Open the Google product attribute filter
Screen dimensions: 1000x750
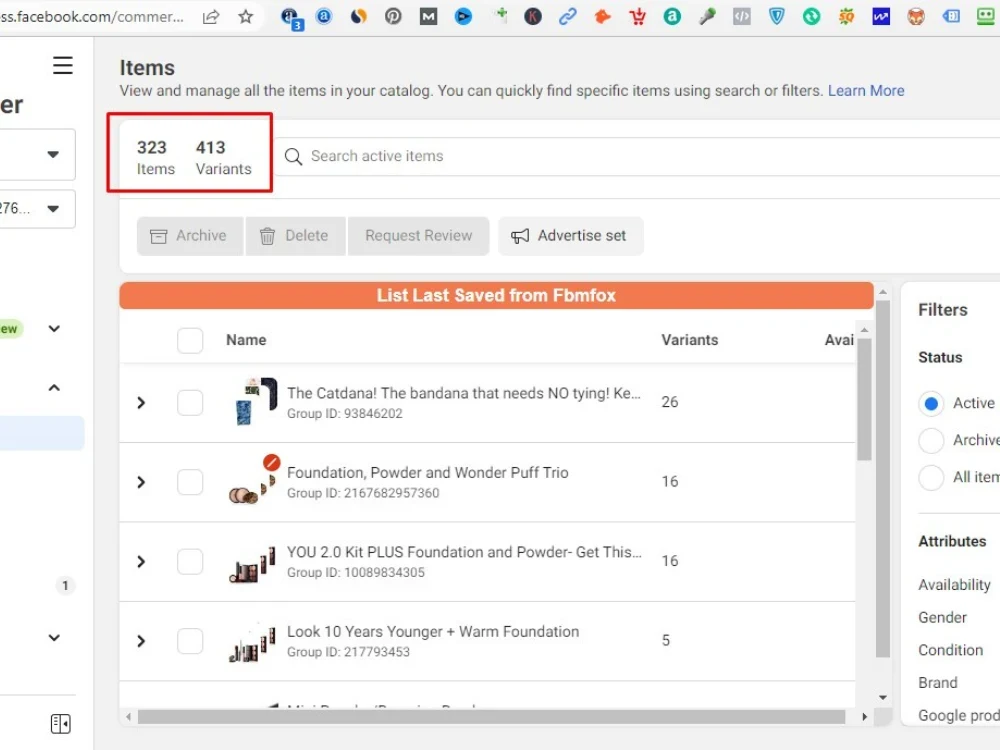(959, 716)
